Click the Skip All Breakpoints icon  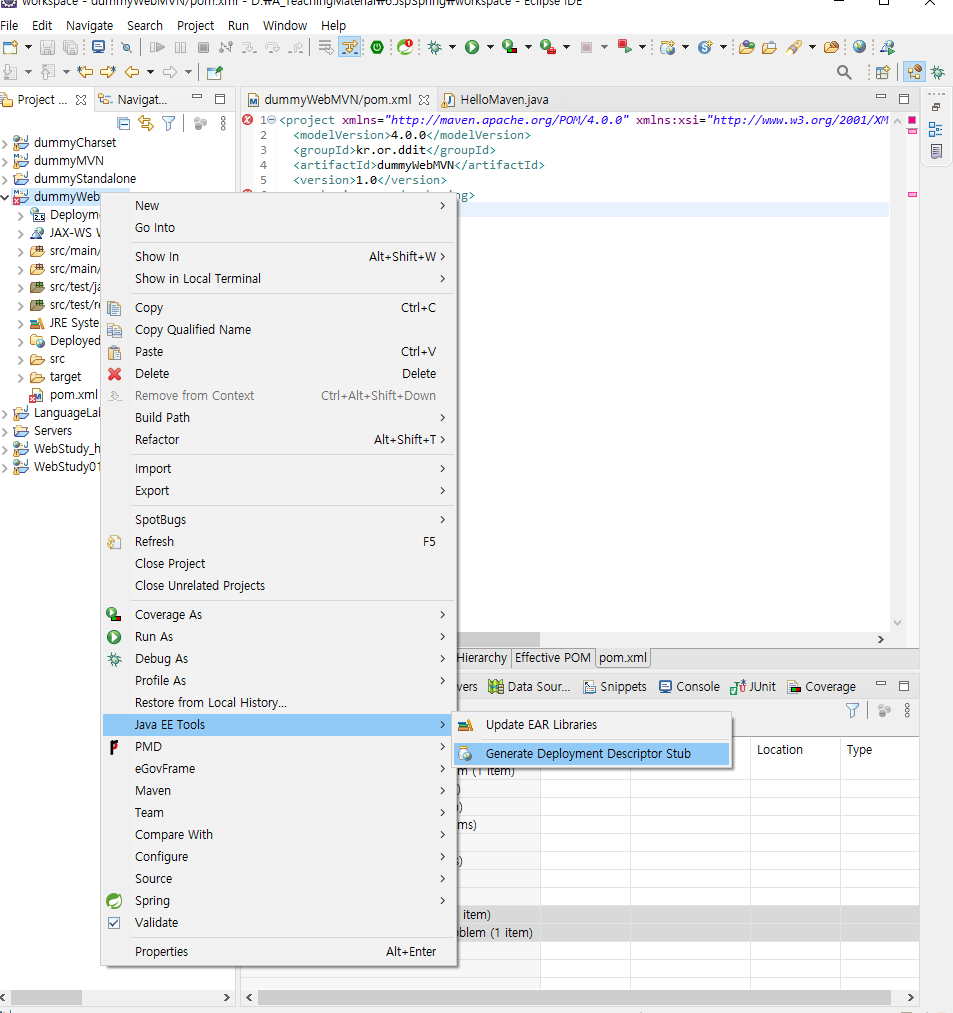[x=127, y=47]
